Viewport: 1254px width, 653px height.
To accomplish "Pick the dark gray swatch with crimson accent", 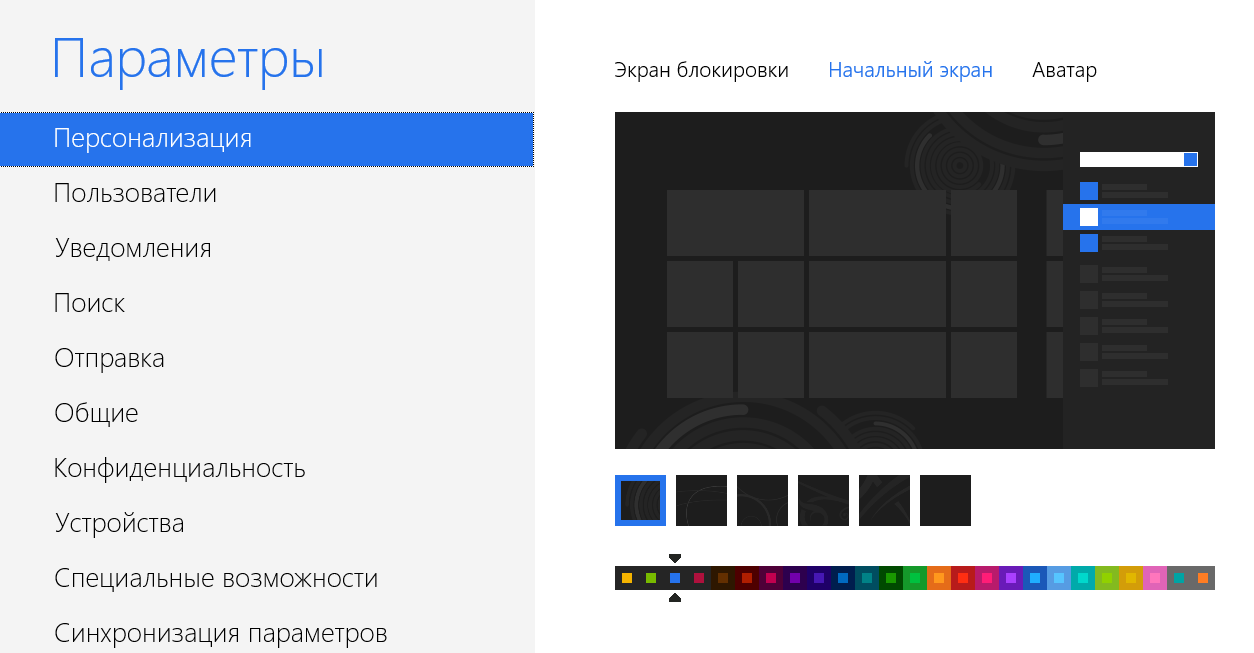I will click(699, 578).
